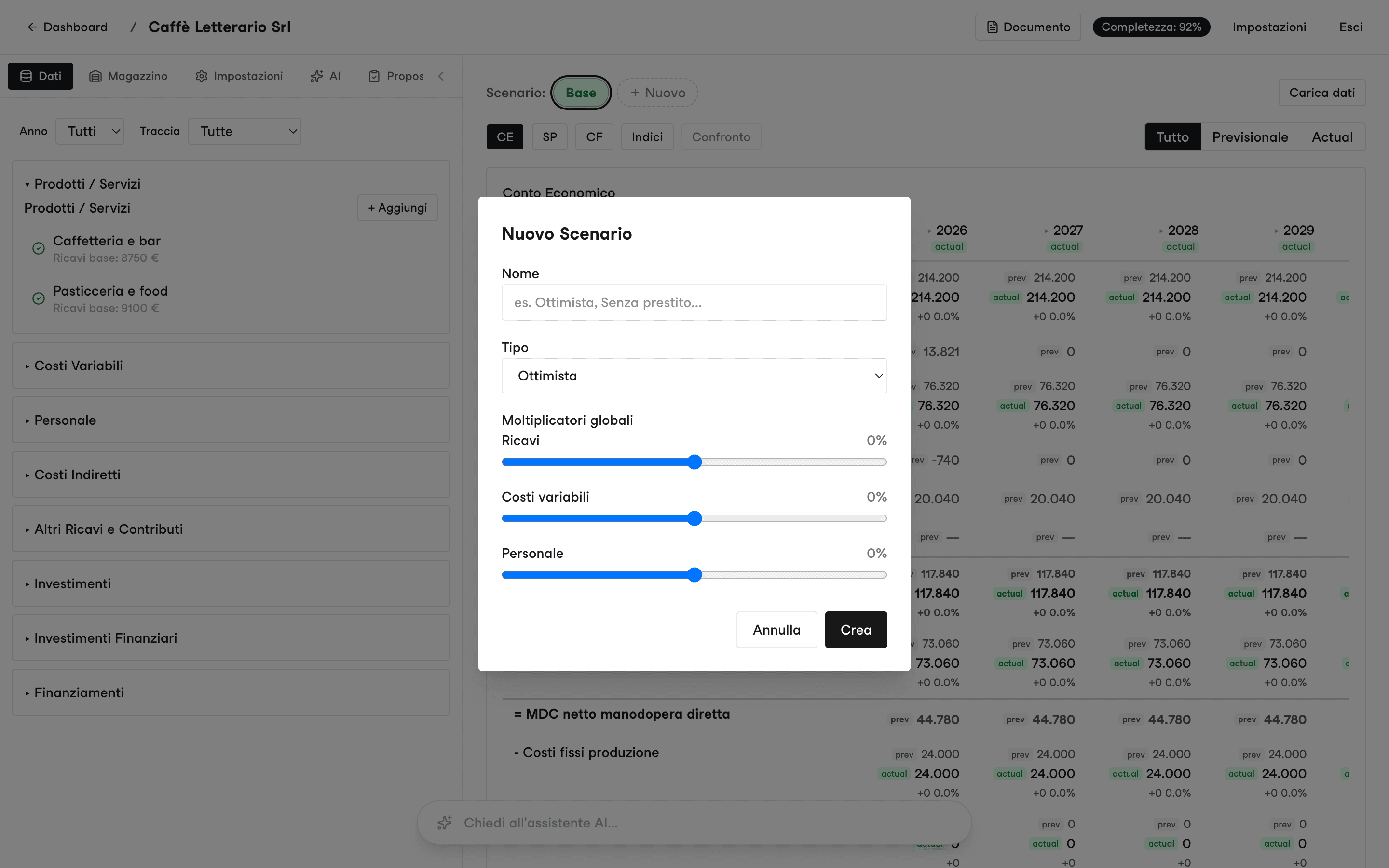Click the sparkle icon in AI assistant bar

click(x=444, y=823)
